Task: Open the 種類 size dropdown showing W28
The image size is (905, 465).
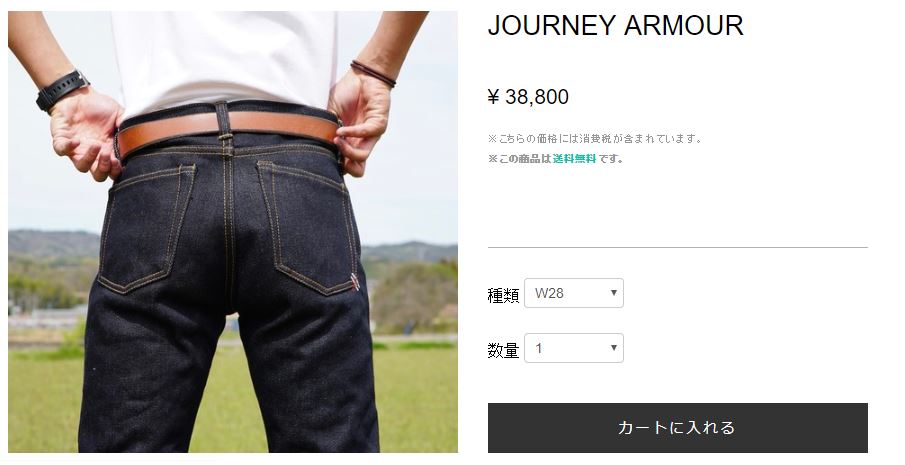Action: pos(574,293)
